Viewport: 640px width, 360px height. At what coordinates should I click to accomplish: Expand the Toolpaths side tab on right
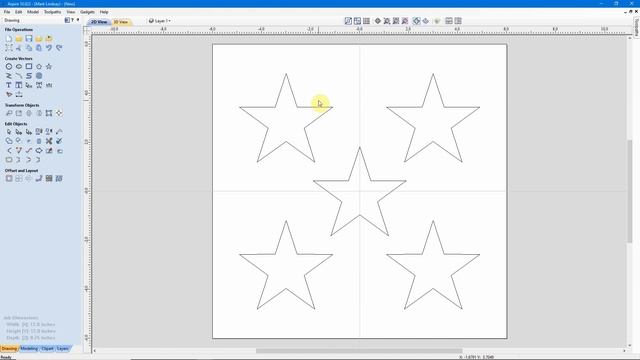tap(636, 27)
